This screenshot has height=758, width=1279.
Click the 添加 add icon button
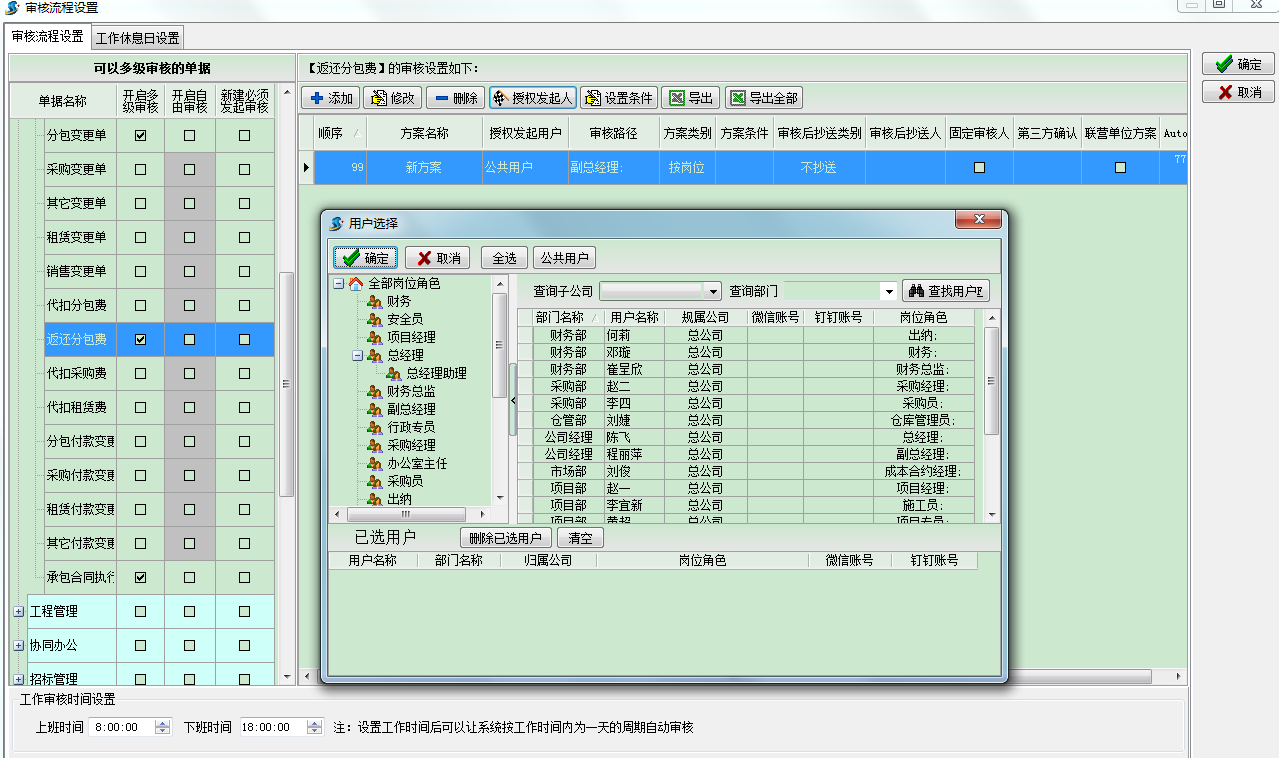[330, 97]
